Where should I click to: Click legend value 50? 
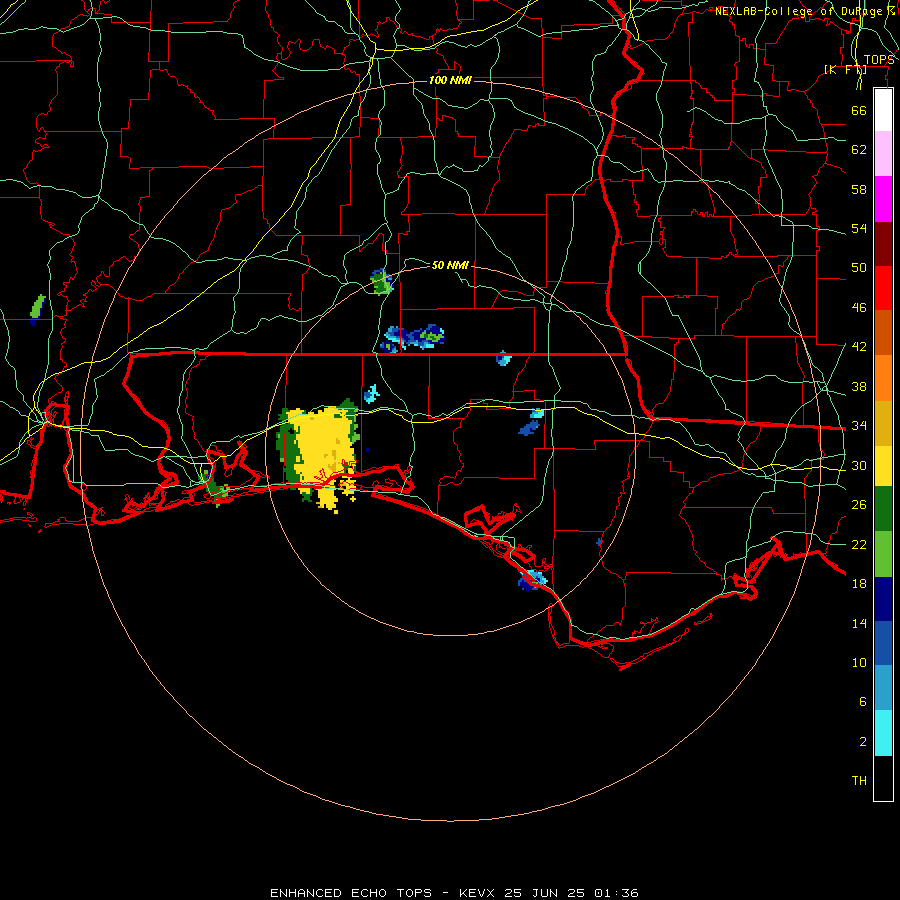pos(859,268)
